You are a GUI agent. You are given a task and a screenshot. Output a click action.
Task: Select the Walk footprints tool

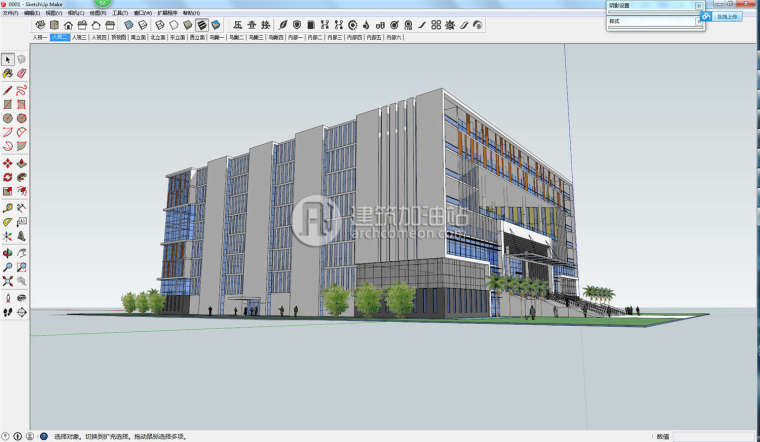click(8, 312)
